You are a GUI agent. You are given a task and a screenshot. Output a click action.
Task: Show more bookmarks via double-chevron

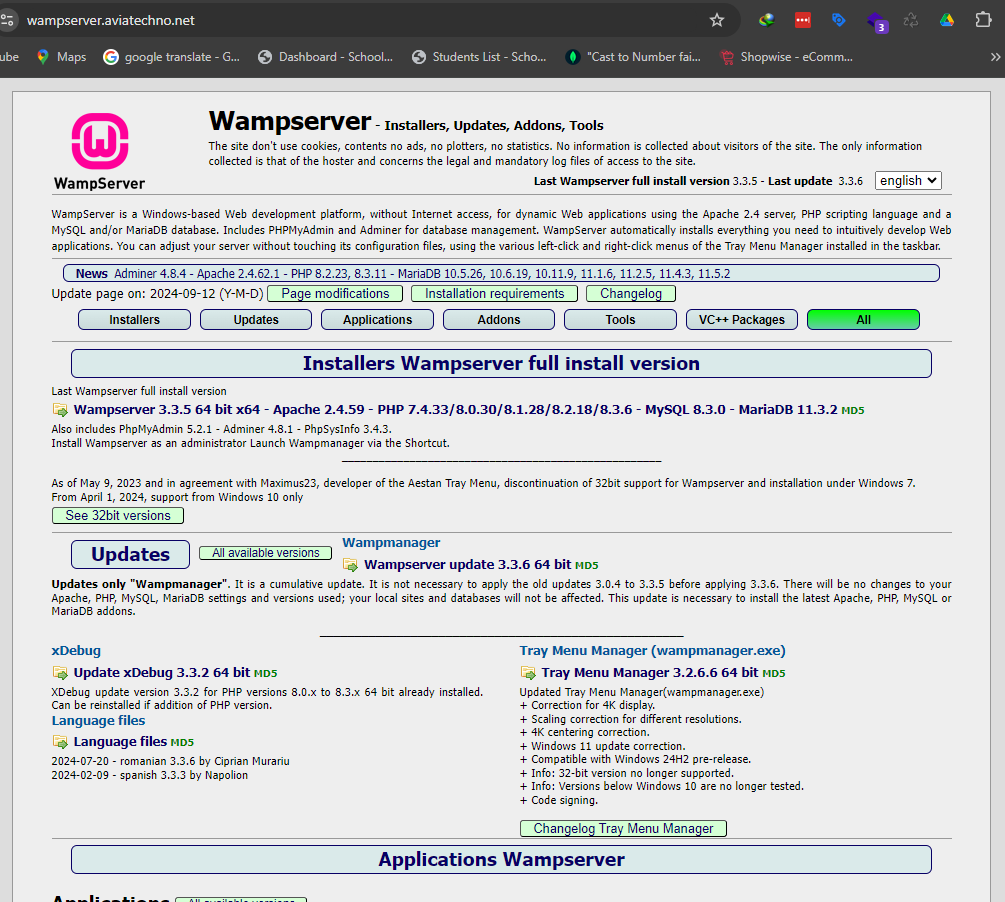pos(995,57)
